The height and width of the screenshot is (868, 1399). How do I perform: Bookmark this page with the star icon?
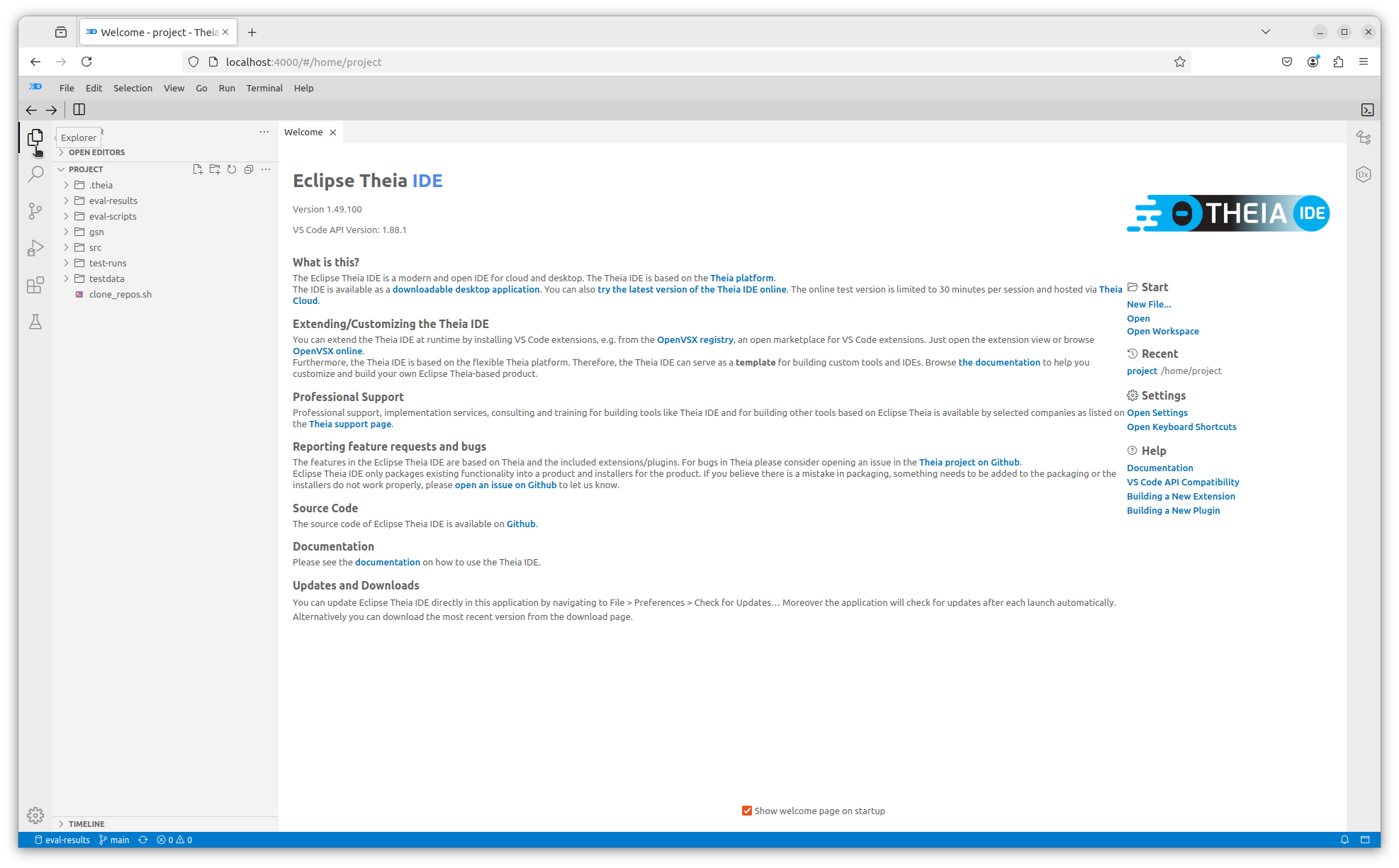(x=1180, y=62)
